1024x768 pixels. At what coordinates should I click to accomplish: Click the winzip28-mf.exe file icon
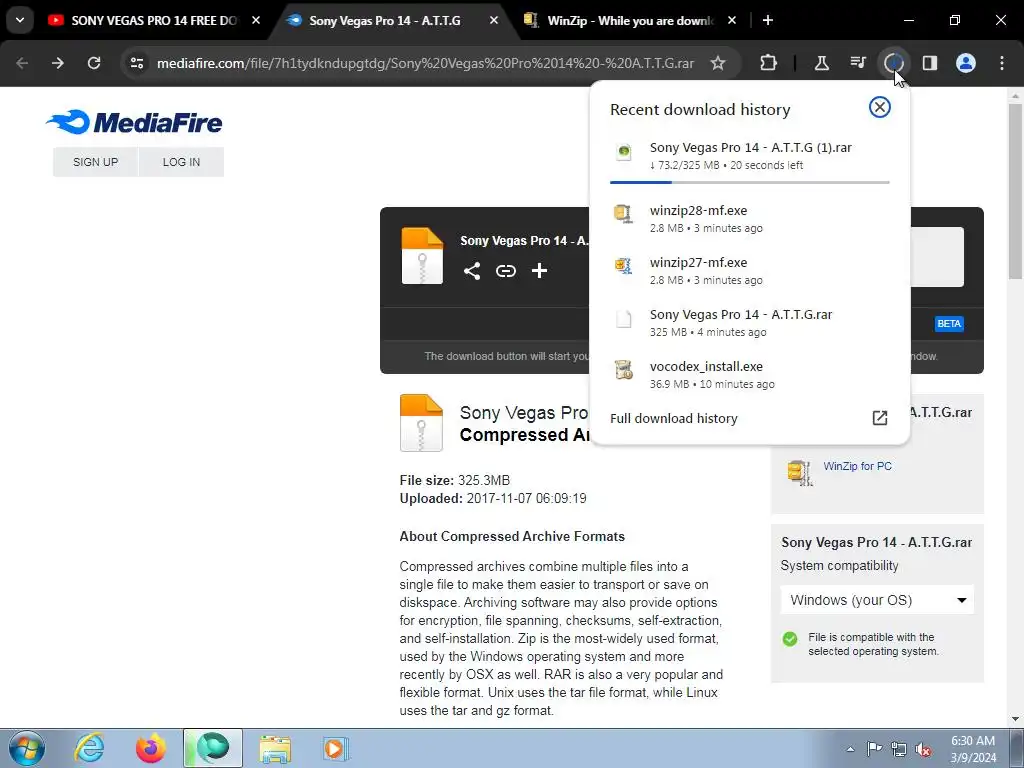(624, 214)
